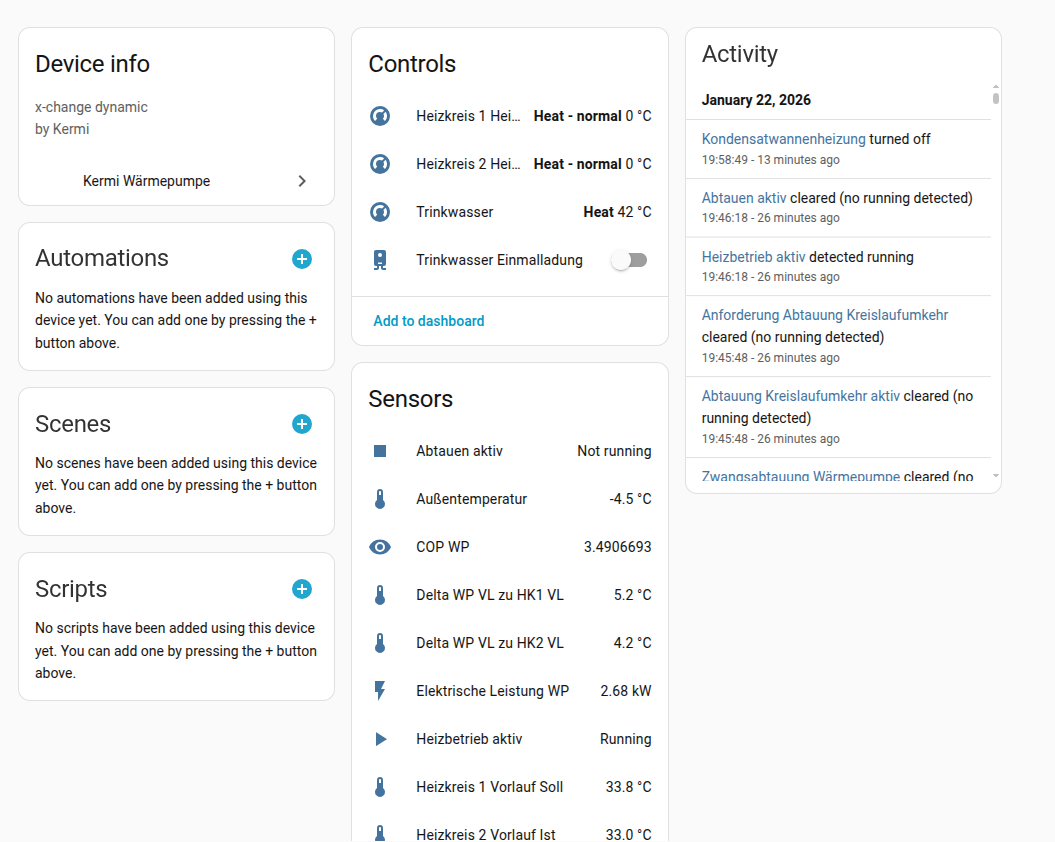Add a new script with plus icon
Viewport: 1055px width, 842px height.
point(302,589)
